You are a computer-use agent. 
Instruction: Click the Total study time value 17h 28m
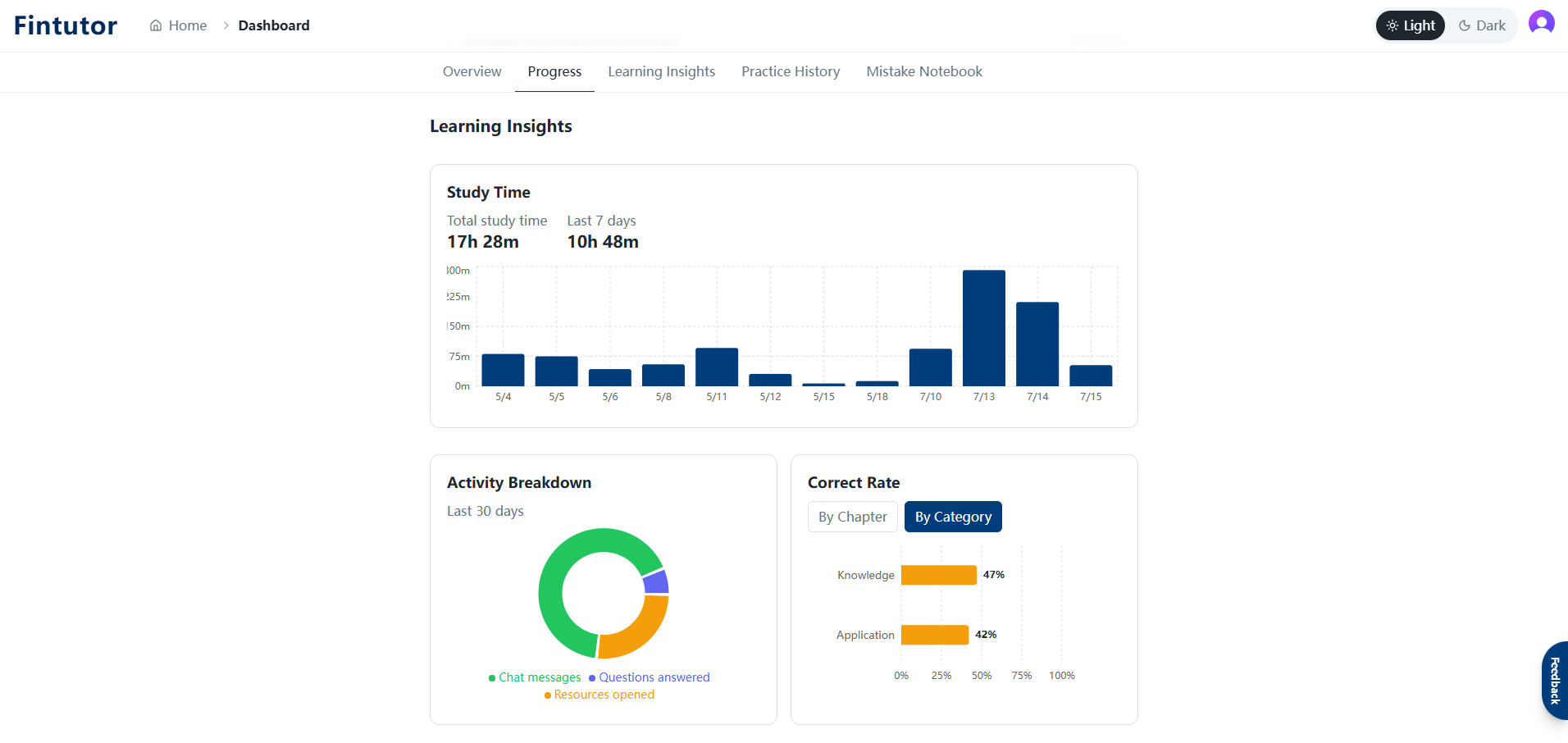click(x=483, y=242)
